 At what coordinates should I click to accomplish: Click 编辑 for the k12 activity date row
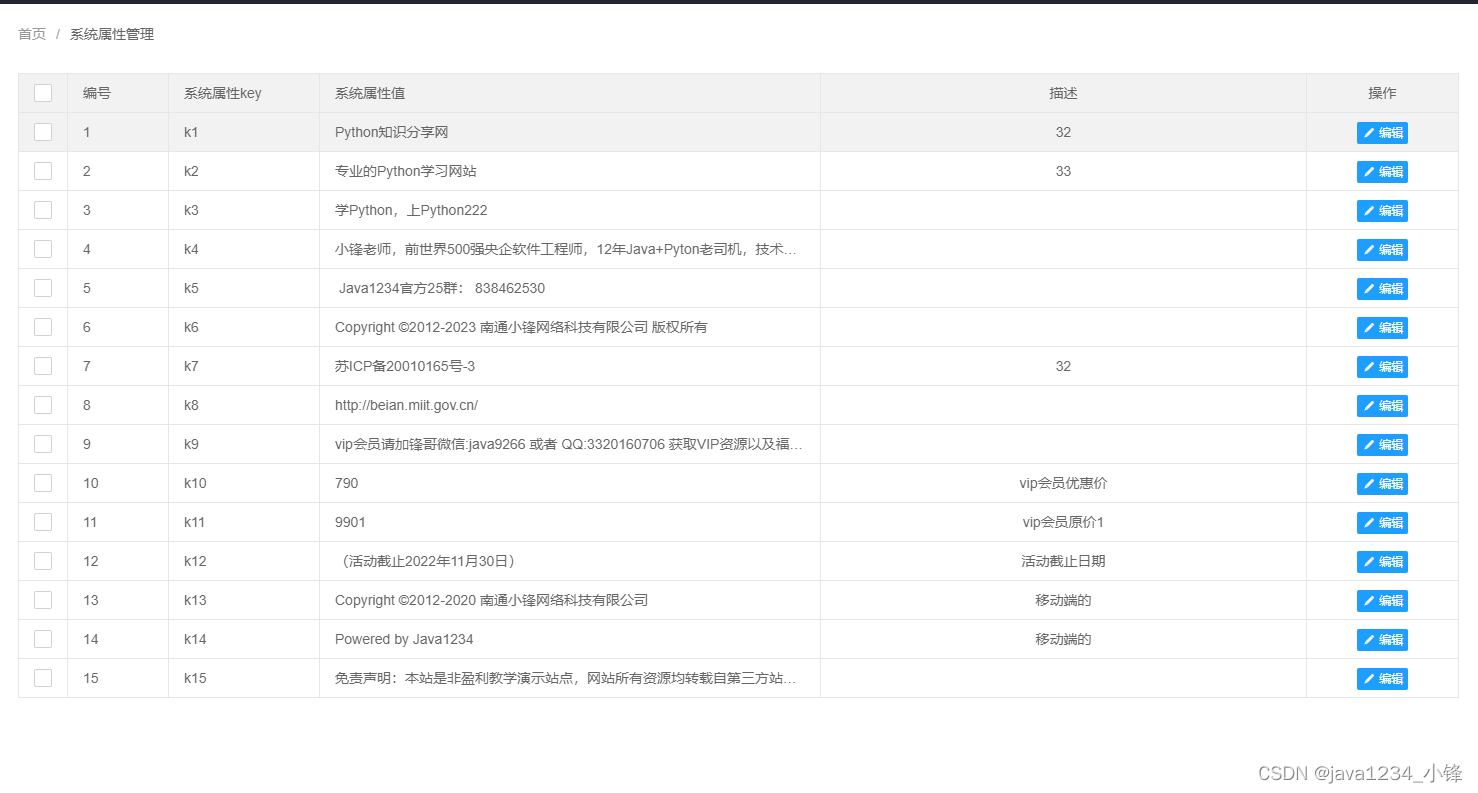click(1382, 562)
